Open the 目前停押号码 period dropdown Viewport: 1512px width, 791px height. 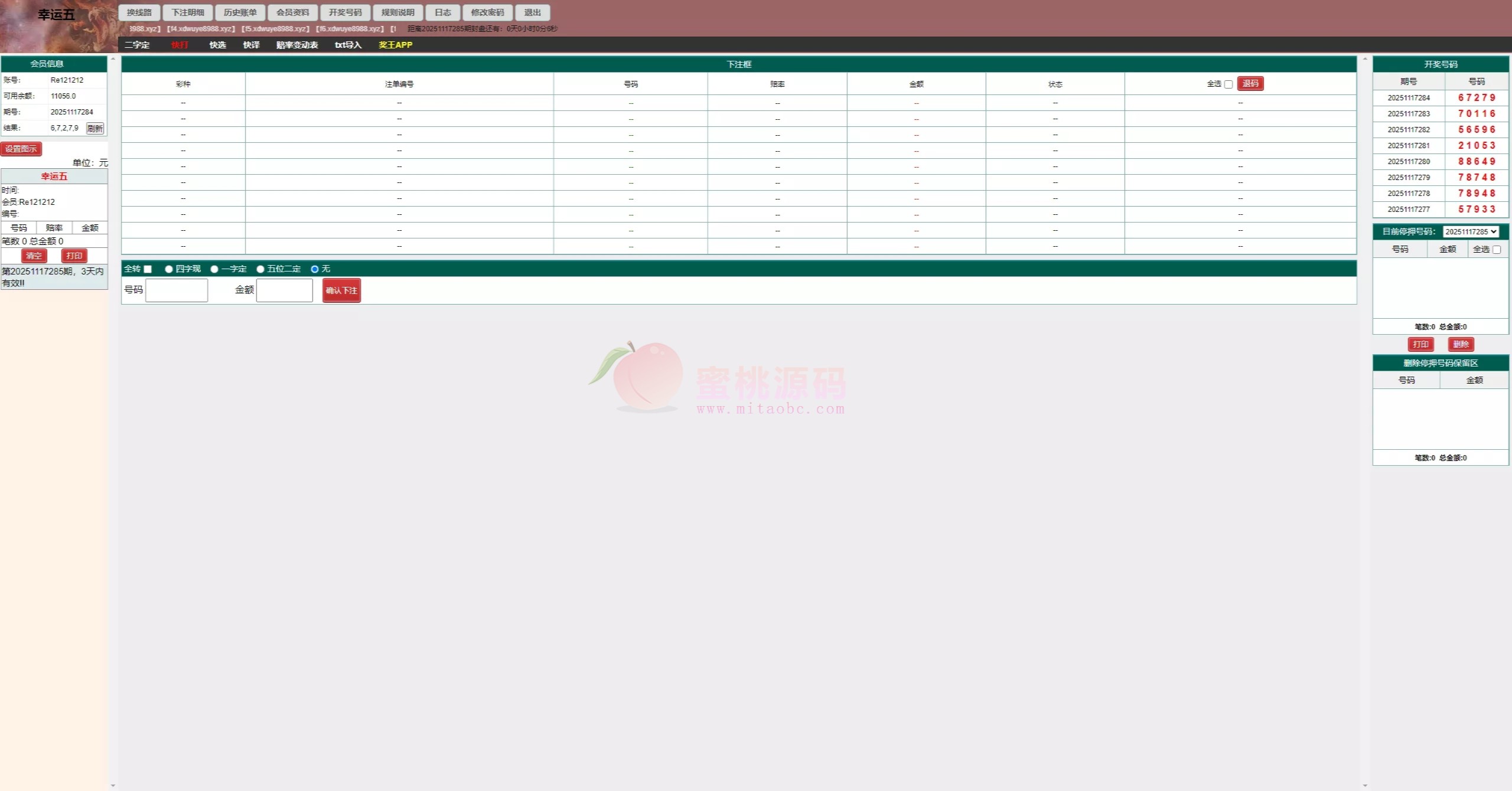coord(1470,232)
